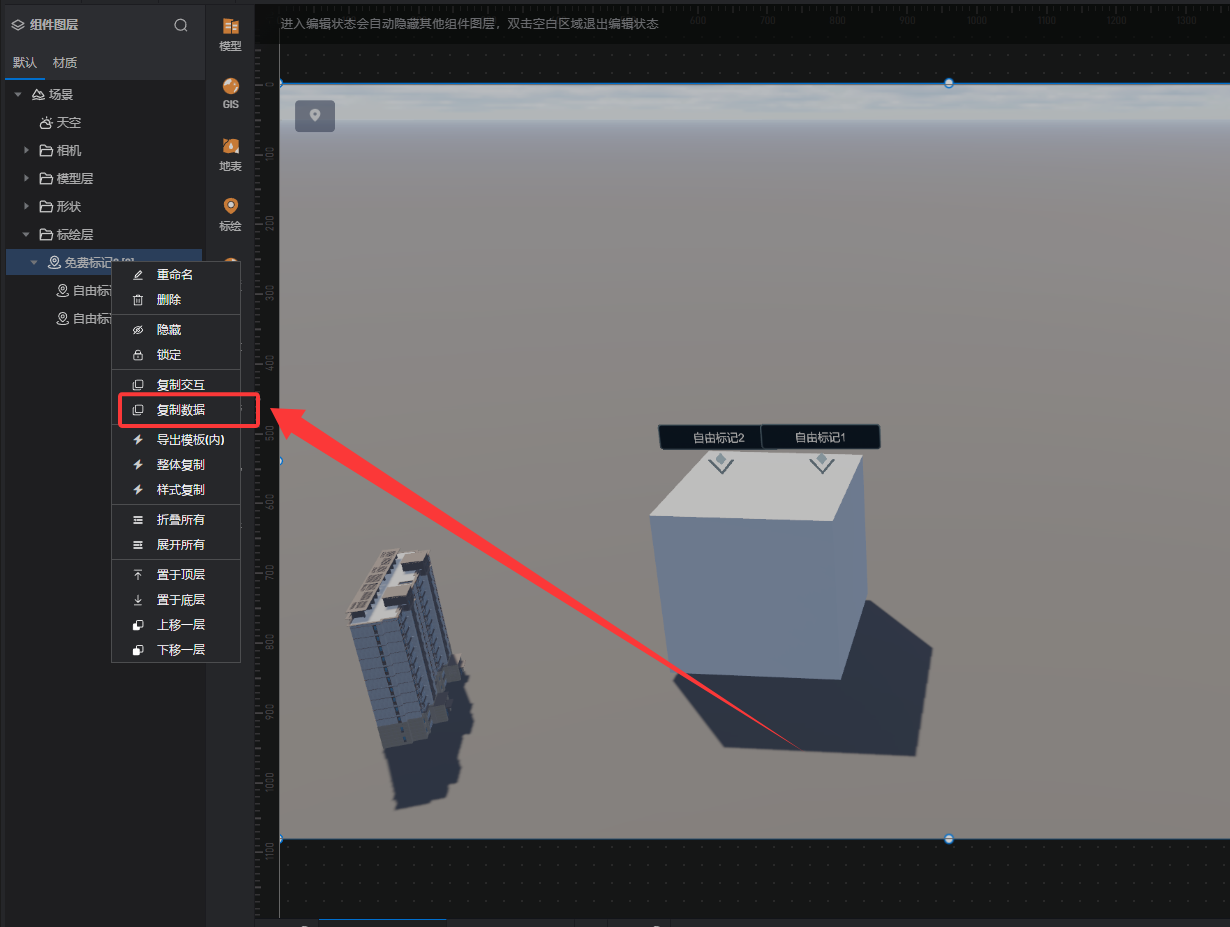Click the map pin button in the viewport
The height and width of the screenshot is (927, 1230).
[315, 116]
